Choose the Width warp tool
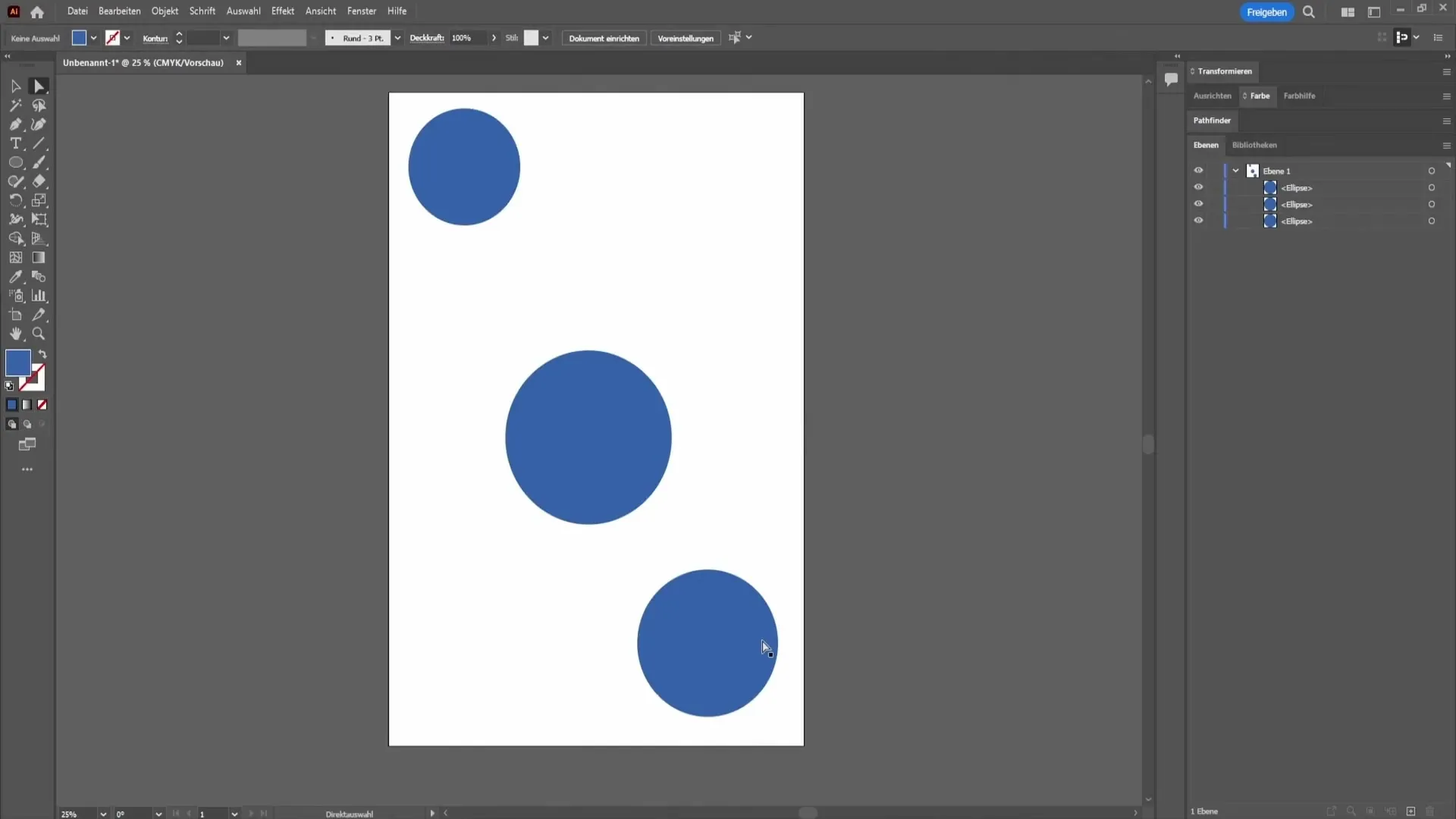 [15, 219]
